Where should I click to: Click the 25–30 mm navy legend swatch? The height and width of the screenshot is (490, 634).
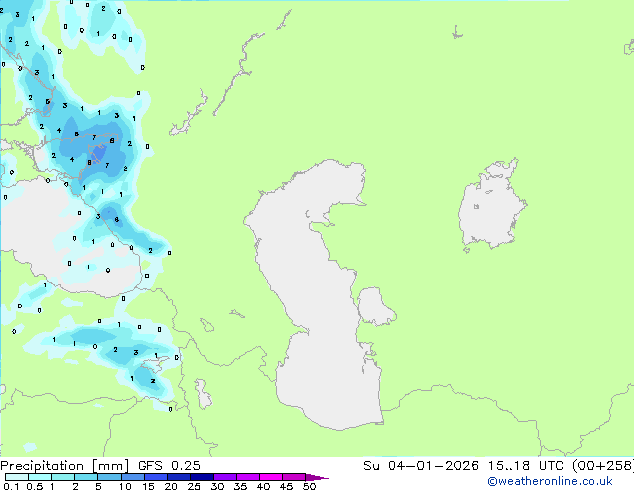click(x=202, y=477)
